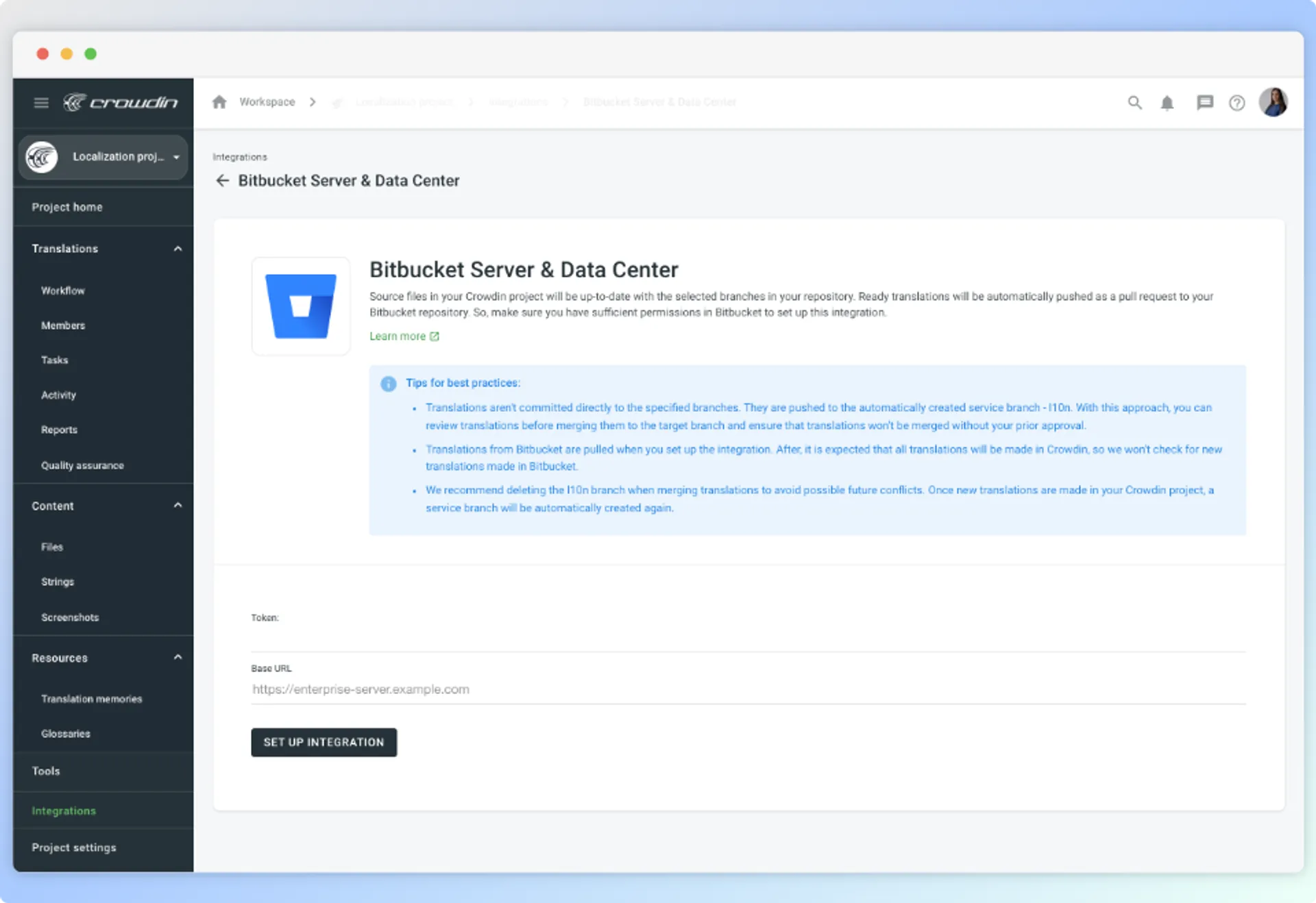This screenshot has width=1316, height=903.
Task: Click the Integrations label above the title
Action: [x=240, y=157]
